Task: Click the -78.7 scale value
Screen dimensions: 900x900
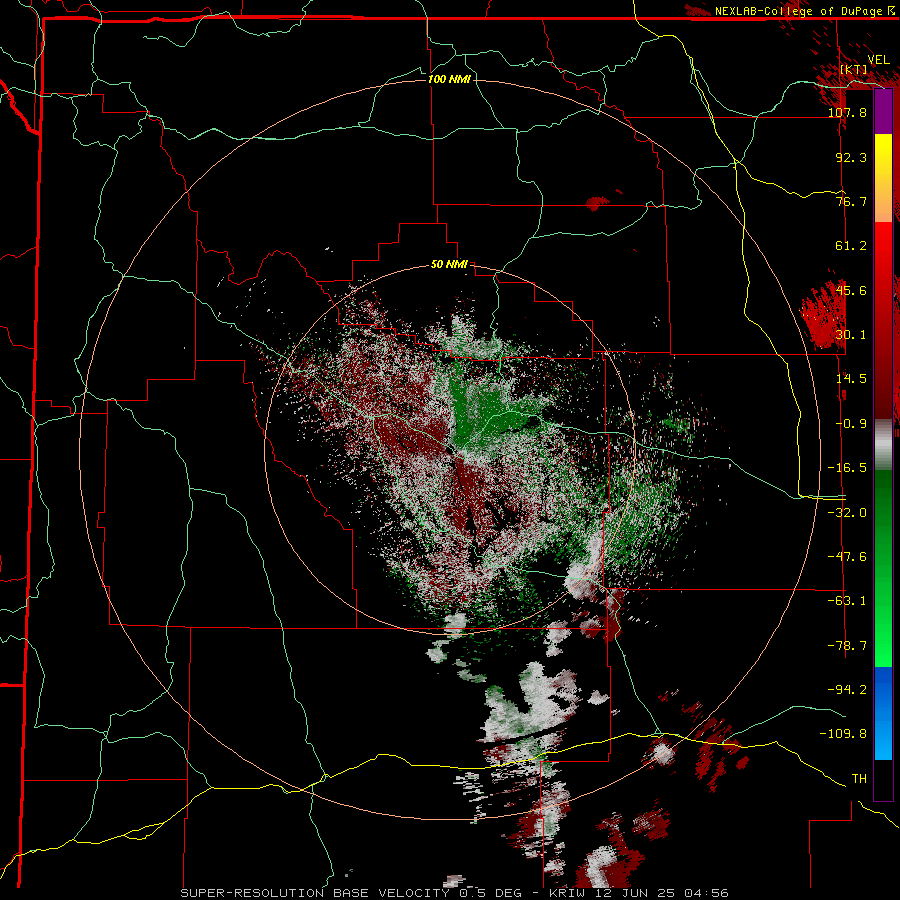Action: [847, 646]
